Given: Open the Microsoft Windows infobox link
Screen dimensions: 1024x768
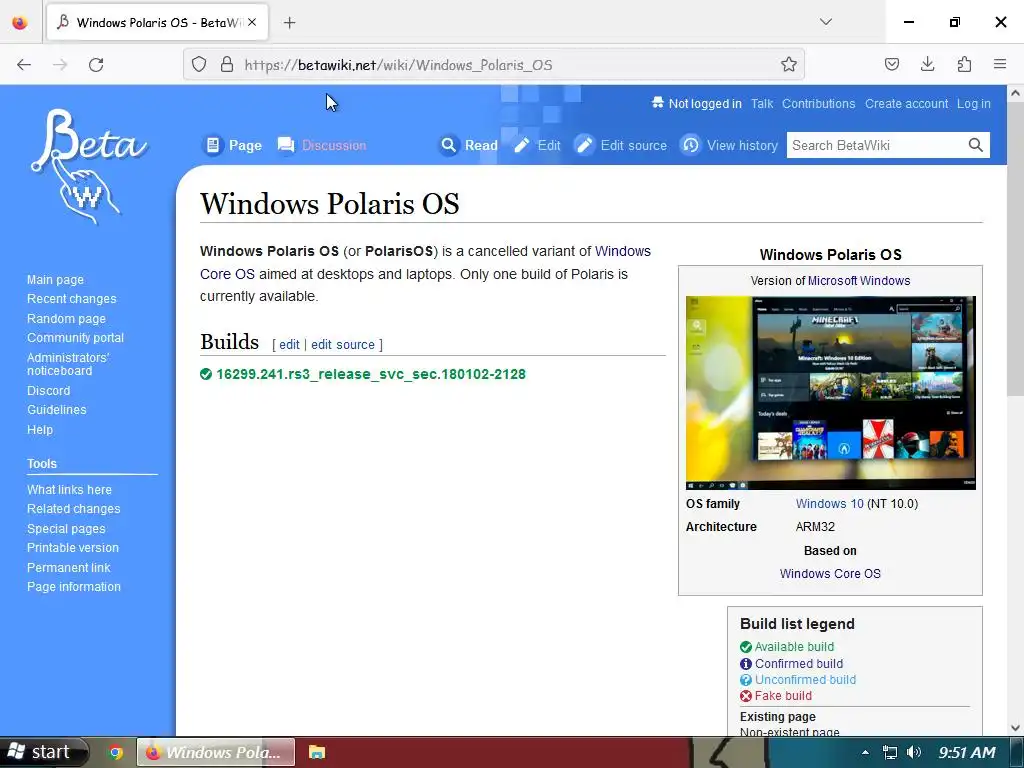Looking at the screenshot, I should pos(859,281).
